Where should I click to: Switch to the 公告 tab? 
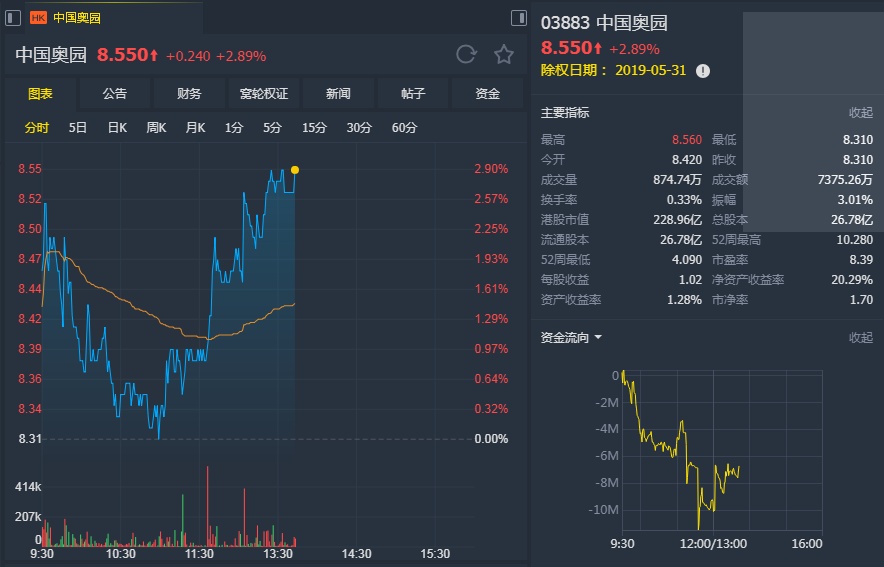tap(115, 94)
